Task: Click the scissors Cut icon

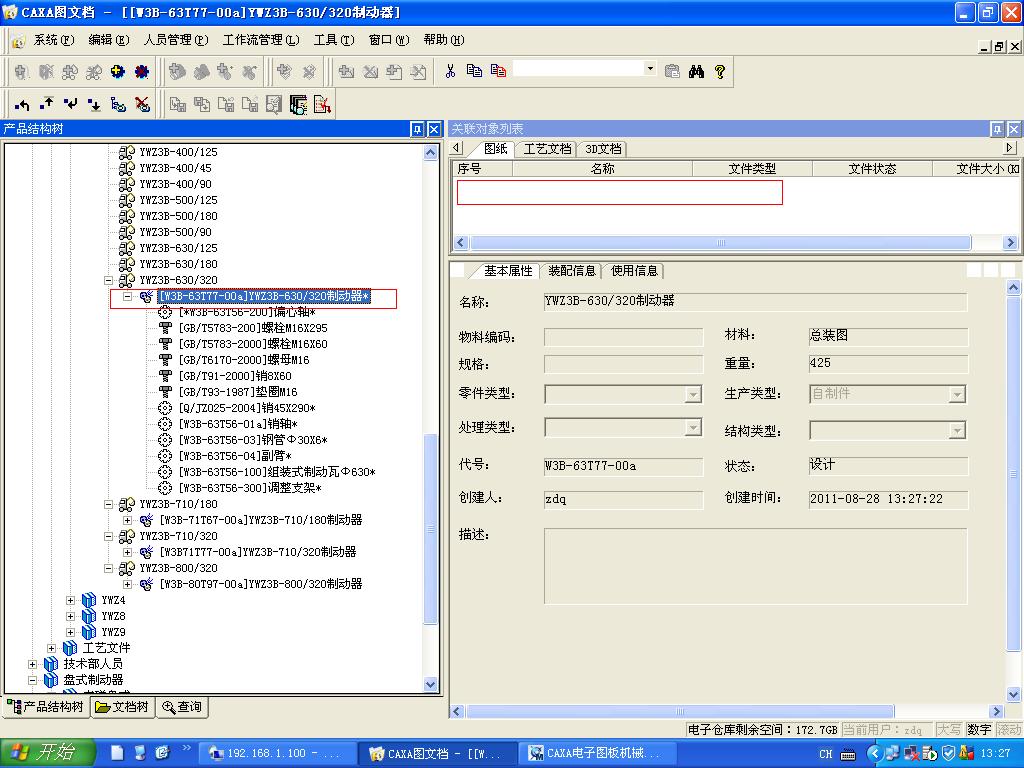Action: click(450, 71)
